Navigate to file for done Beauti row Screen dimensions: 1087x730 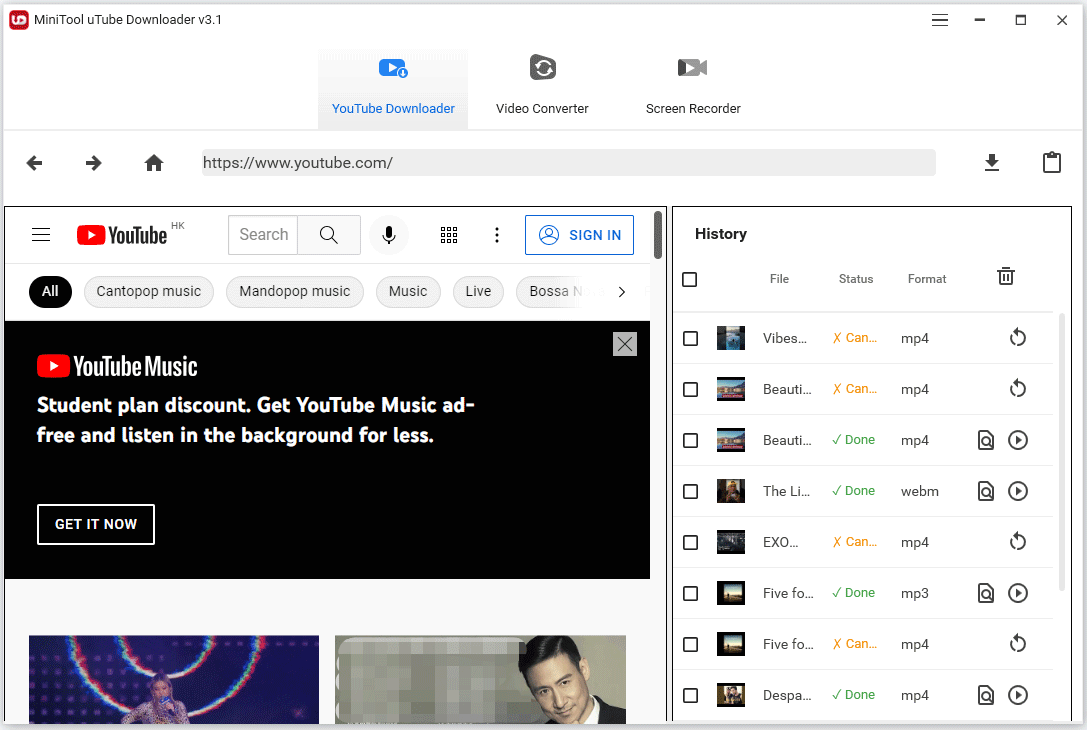coord(985,440)
